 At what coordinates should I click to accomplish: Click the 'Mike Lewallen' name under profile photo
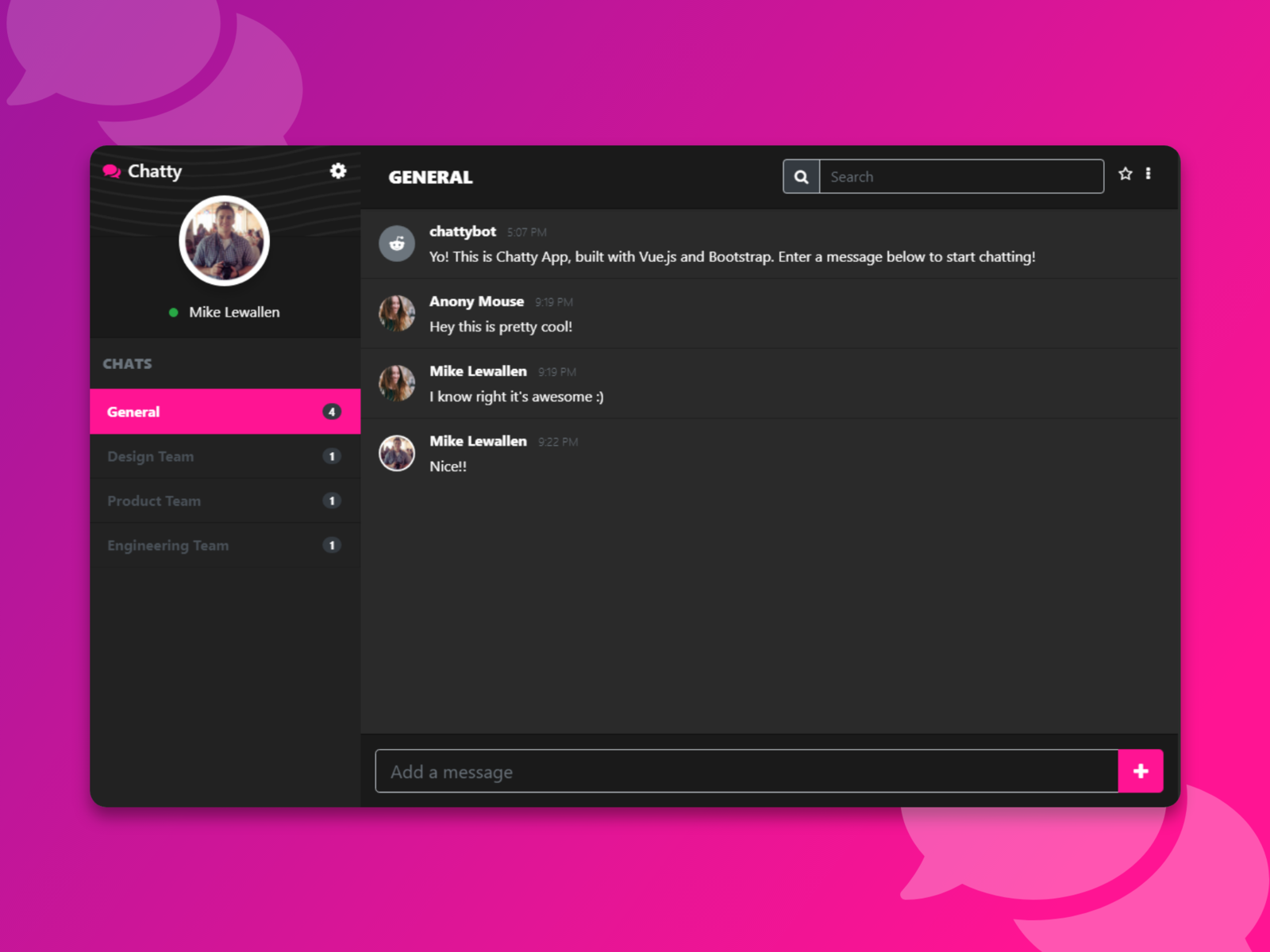234,313
